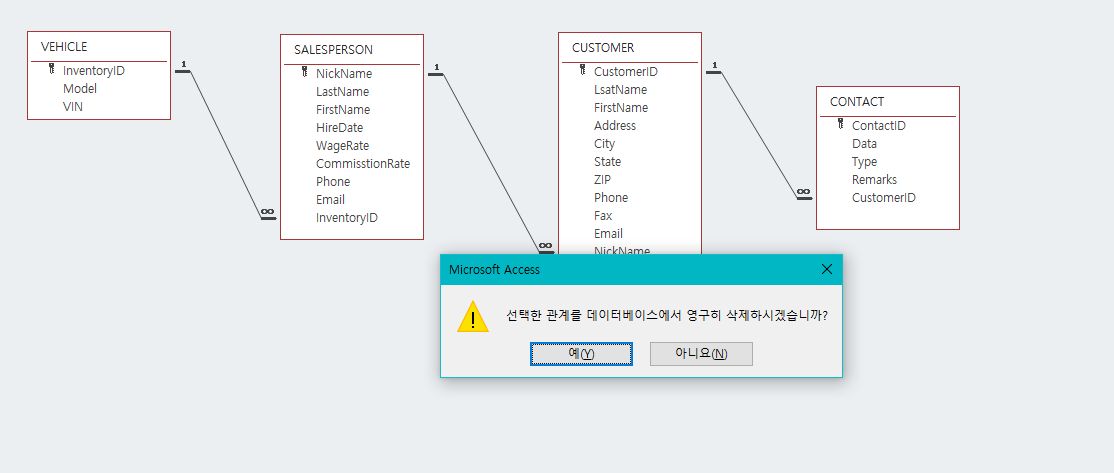The height and width of the screenshot is (473, 1114).
Task: Select Phone field in SALESPERSON table
Action: (x=333, y=182)
